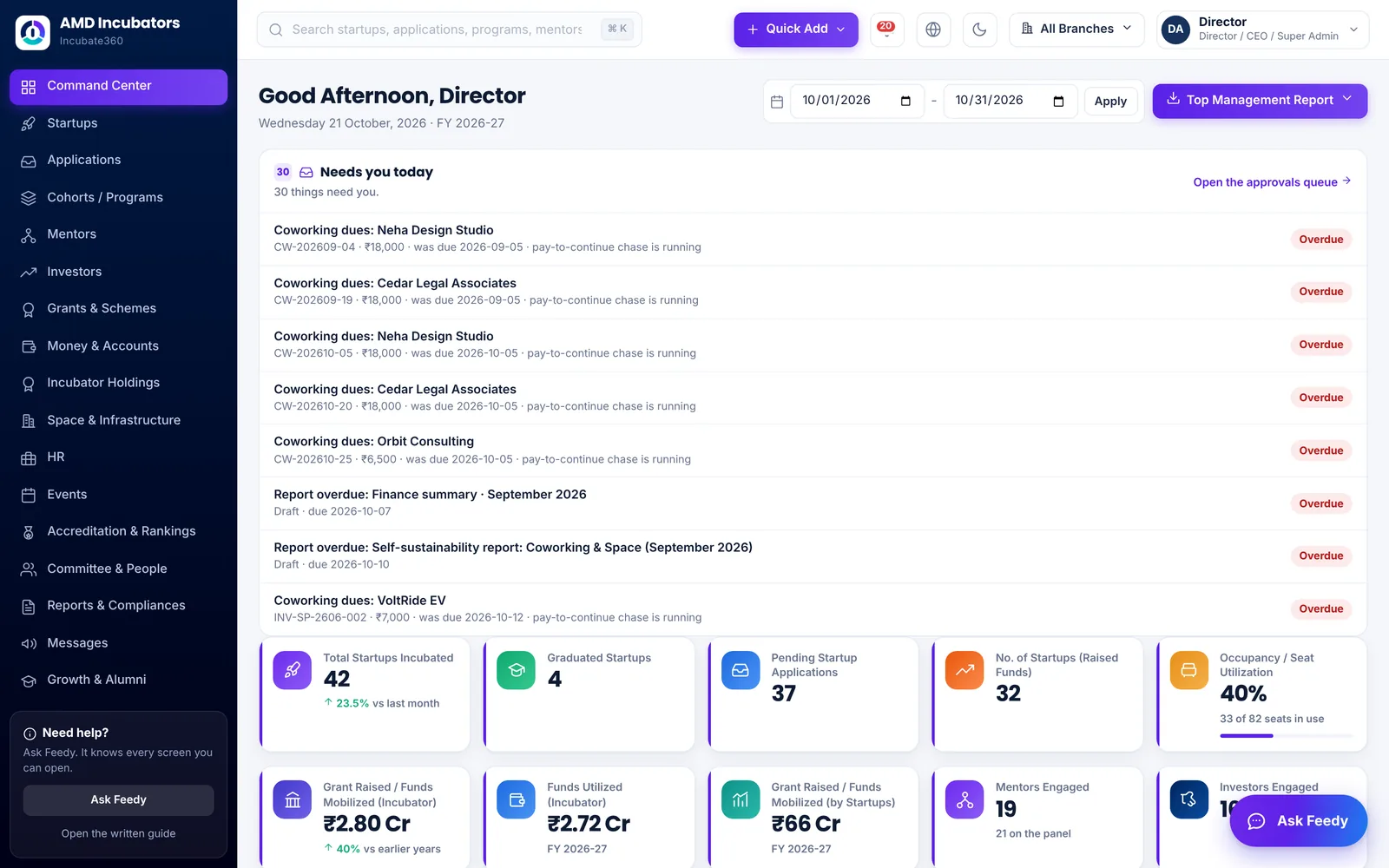This screenshot has height=868, width=1389.
Task: Click the sidebar Ask Feedy button
Action: click(x=118, y=800)
